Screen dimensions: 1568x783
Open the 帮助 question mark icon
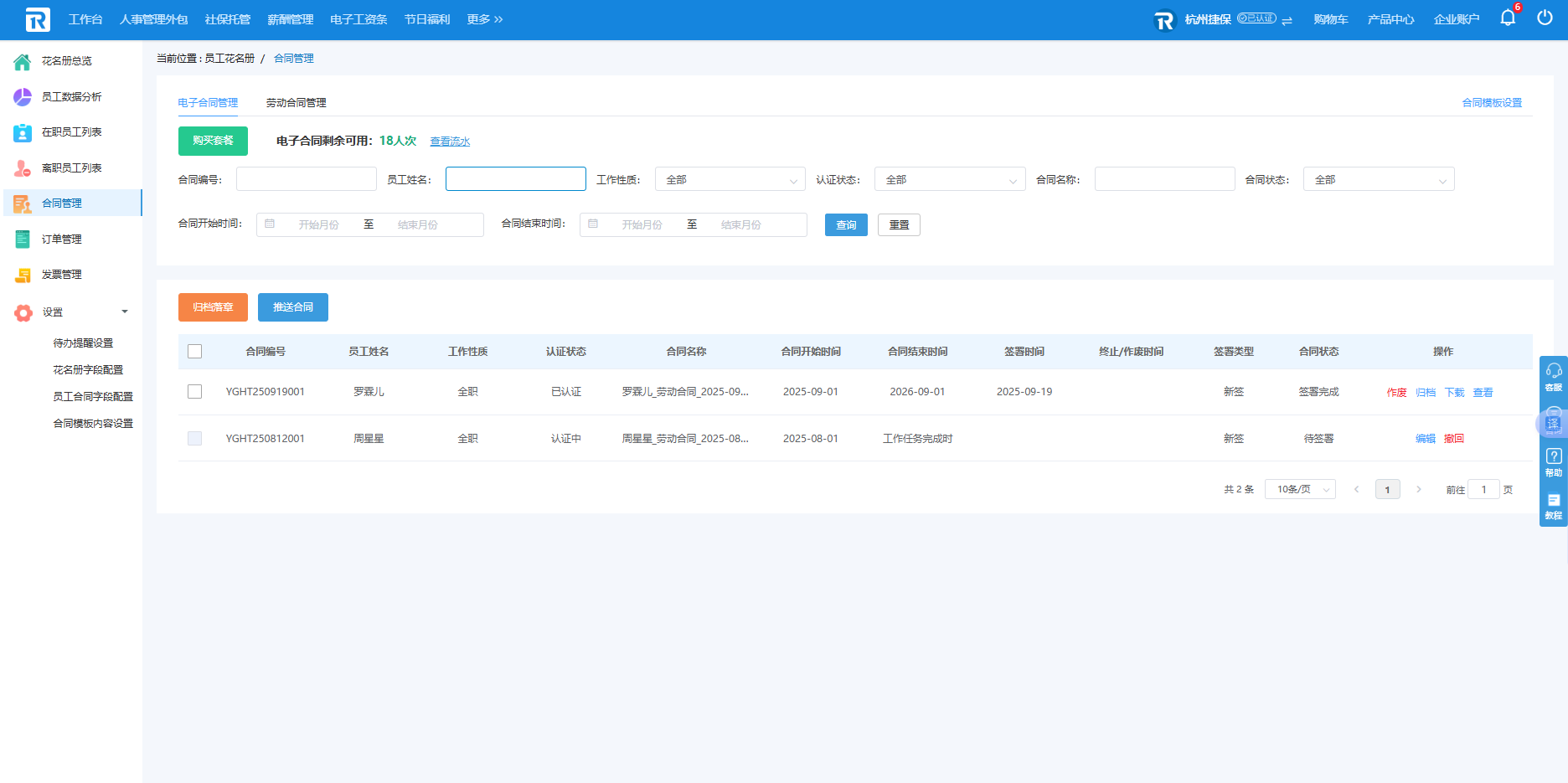point(1553,461)
